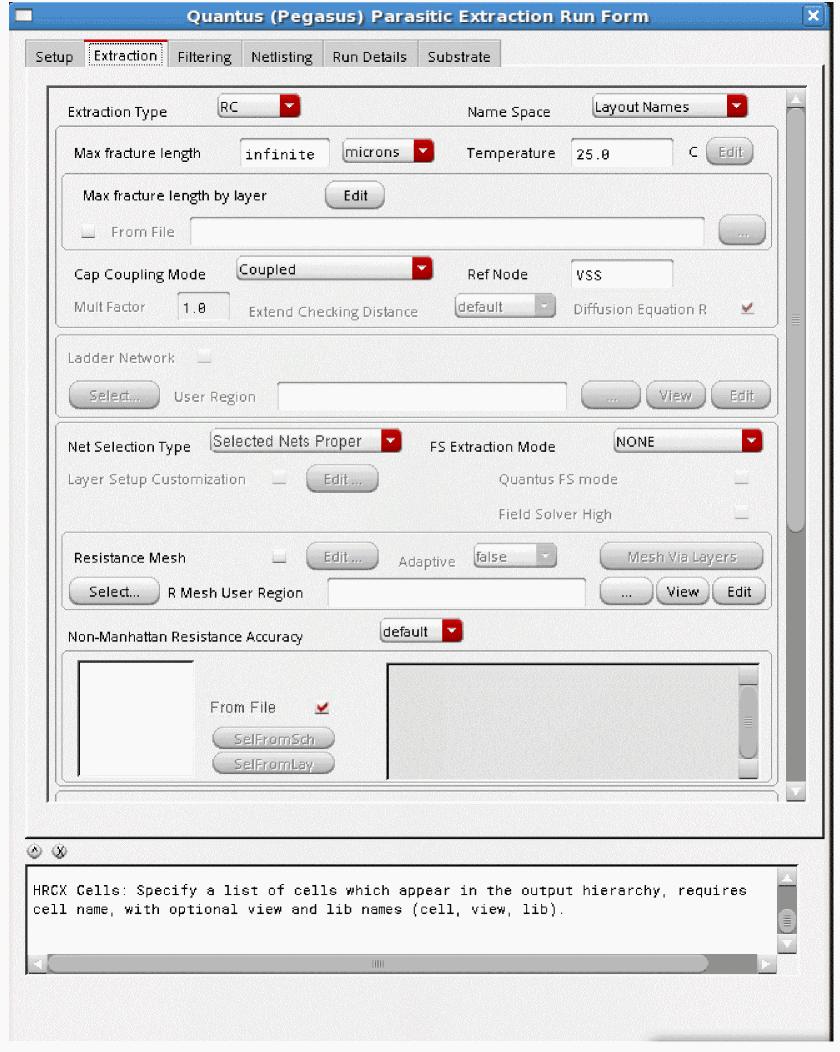The height and width of the screenshot is (1052, 840).
Task: Click the X icon above message pane
Action: tap(60, 851)
